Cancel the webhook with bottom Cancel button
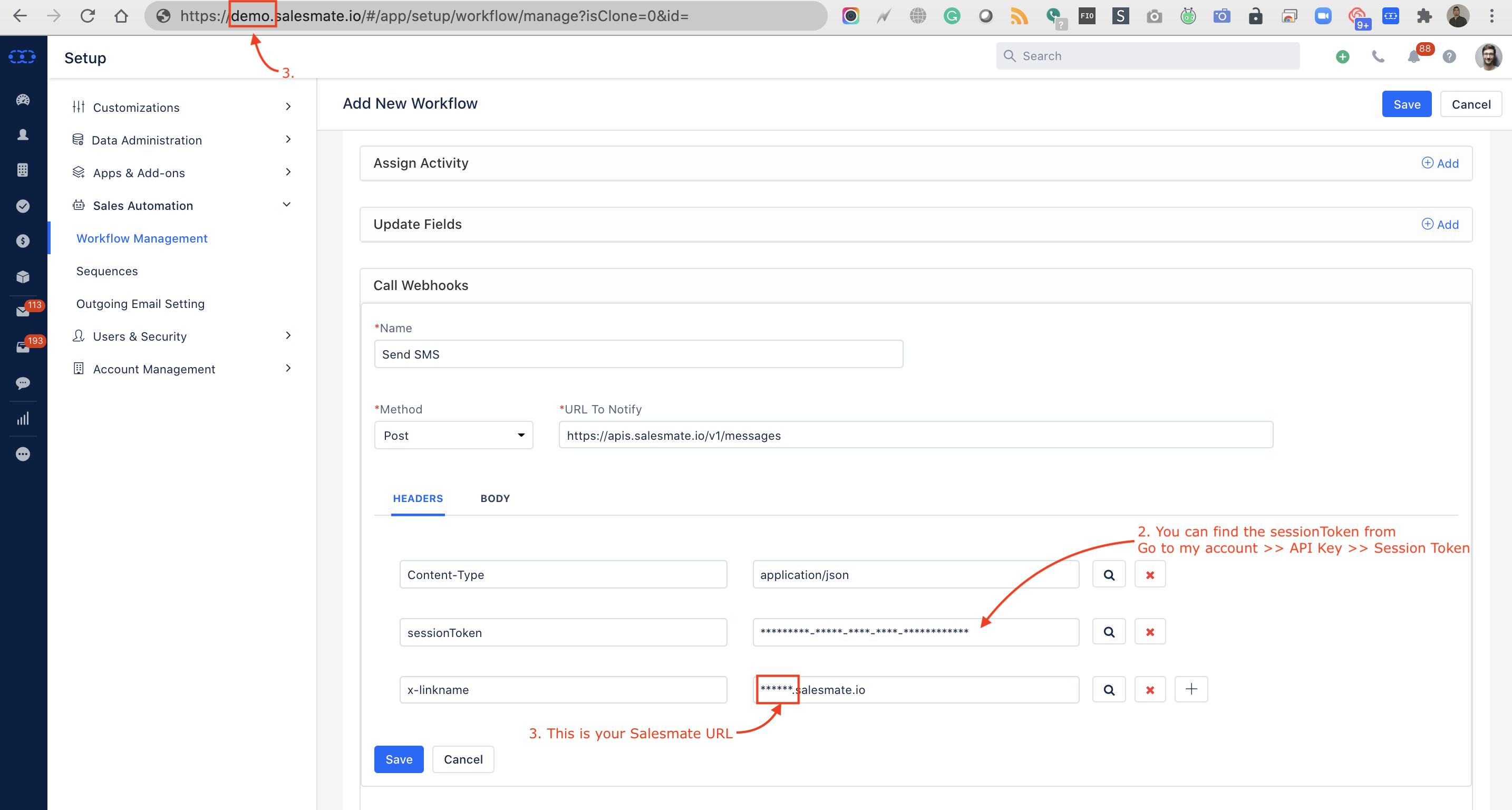Screen dimensions: 1512x810 [x=463, y=759]
